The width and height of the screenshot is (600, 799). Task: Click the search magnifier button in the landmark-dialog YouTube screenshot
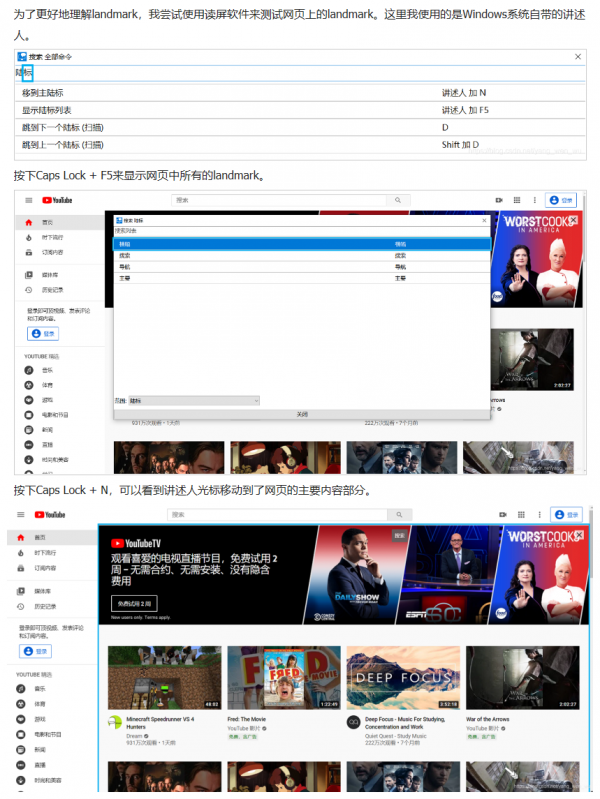click(398, 200)
